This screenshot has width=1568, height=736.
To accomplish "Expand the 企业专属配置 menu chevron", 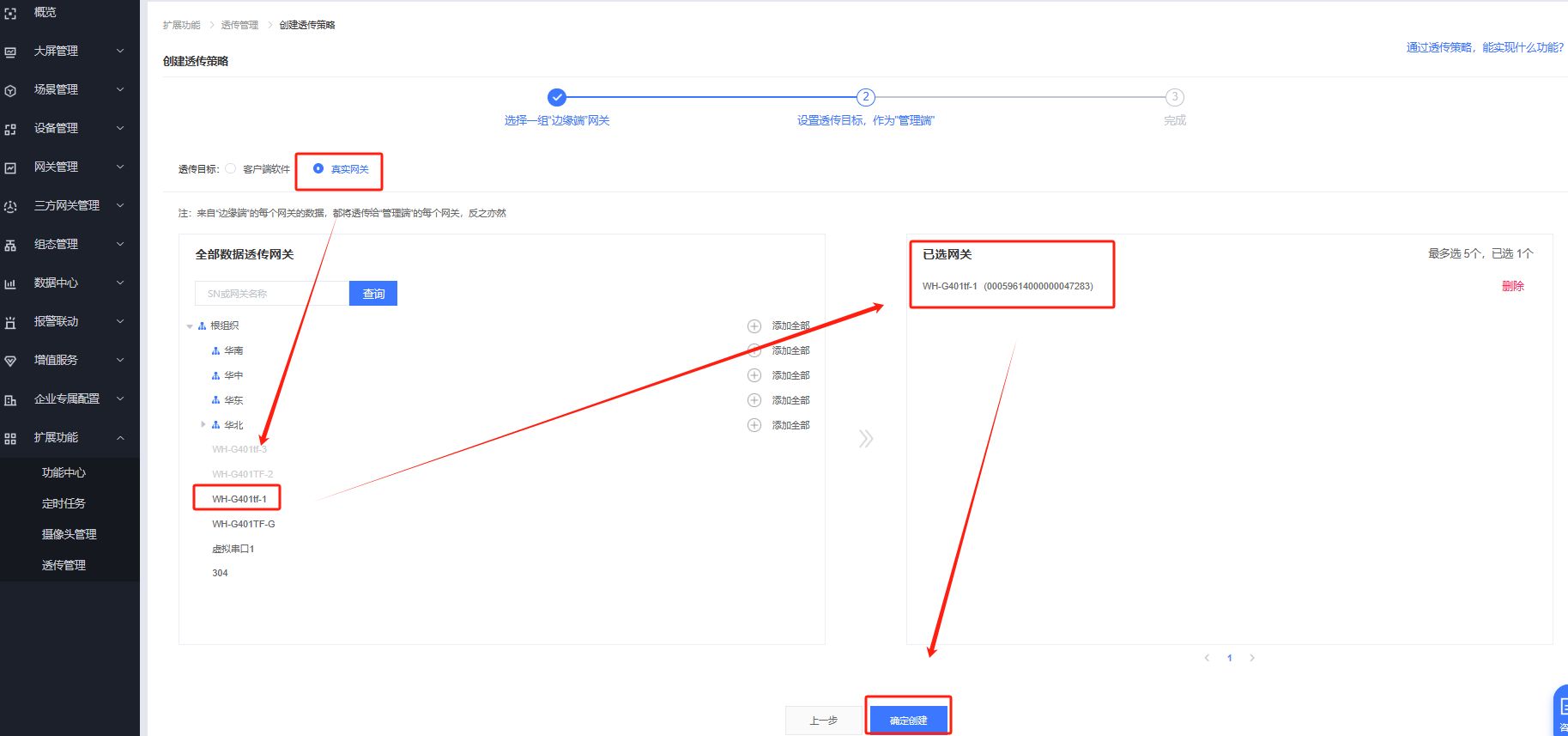I will [120, 398].
